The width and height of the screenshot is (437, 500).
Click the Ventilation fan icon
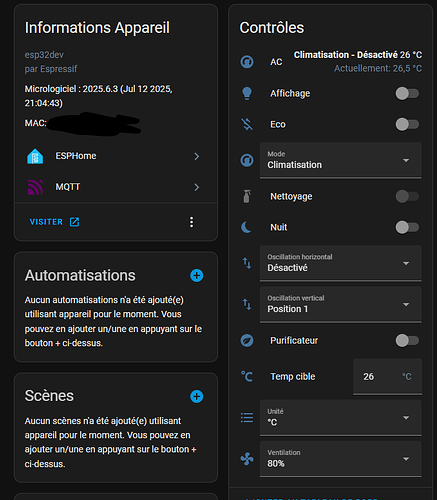coord(247,459)
